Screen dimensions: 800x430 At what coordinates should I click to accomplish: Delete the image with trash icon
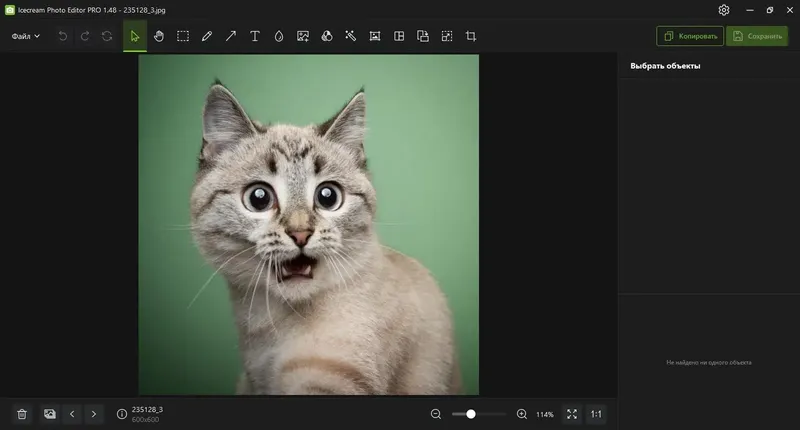click(21, 413)
